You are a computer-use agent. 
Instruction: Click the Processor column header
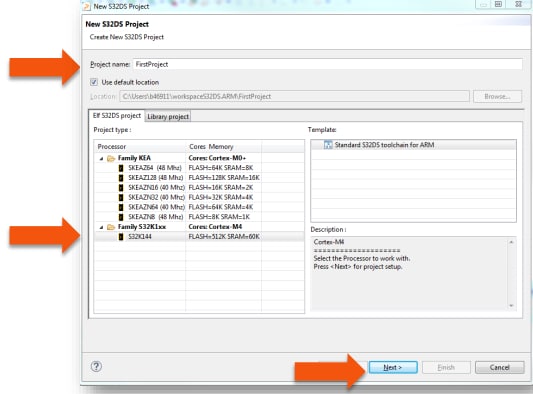pyautogui.click(x=140, y=147)
